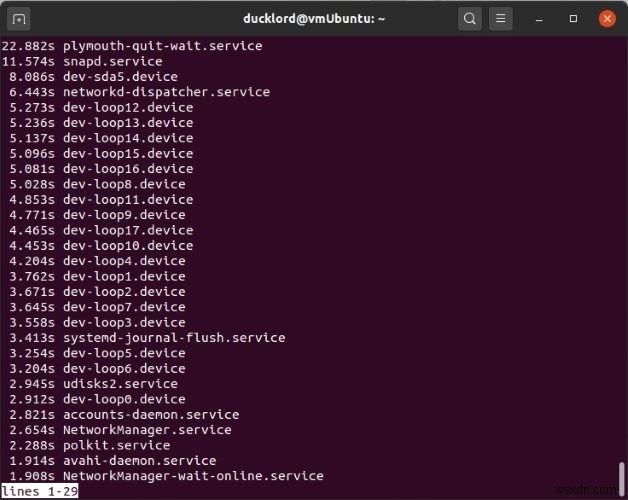Maximize the terminal window
This screenshot has height=500, width=628.
(573, 18)
